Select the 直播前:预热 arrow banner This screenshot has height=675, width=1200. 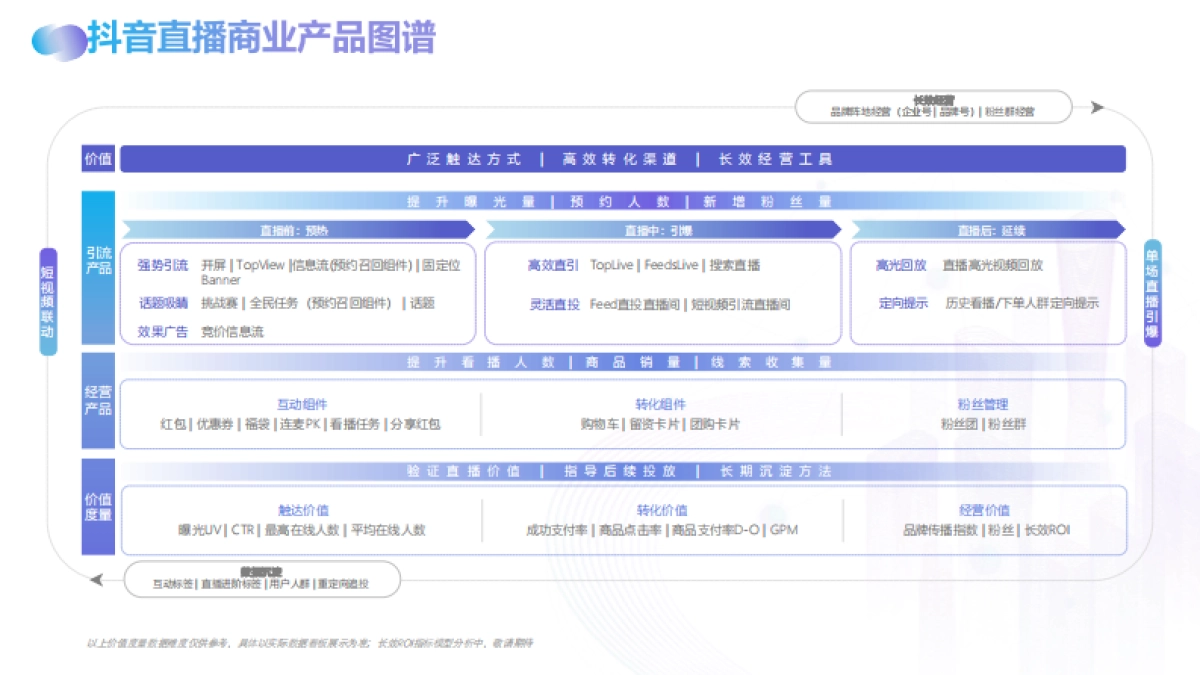point(295,229)
